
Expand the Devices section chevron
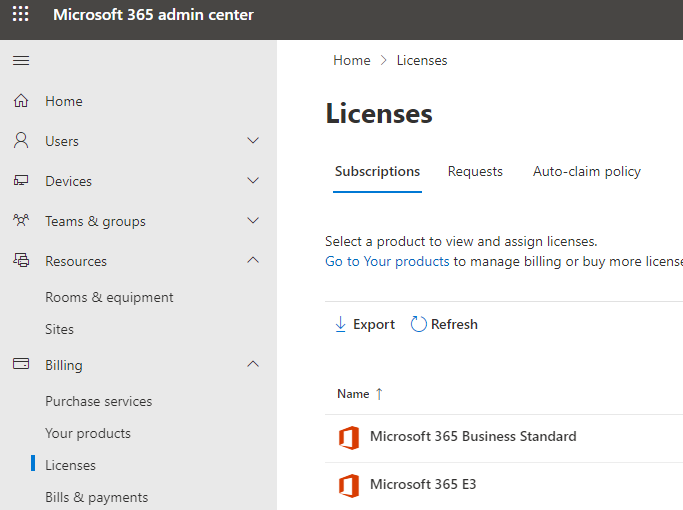pos(253,180)
